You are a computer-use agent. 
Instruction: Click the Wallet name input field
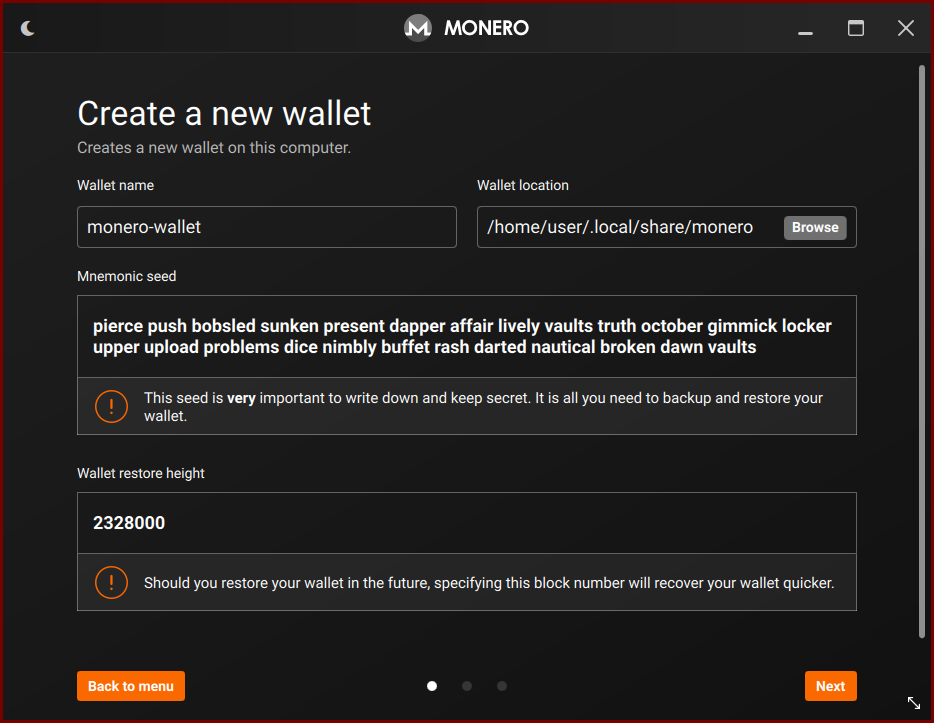pyautogui.click(x=267, y=227)
